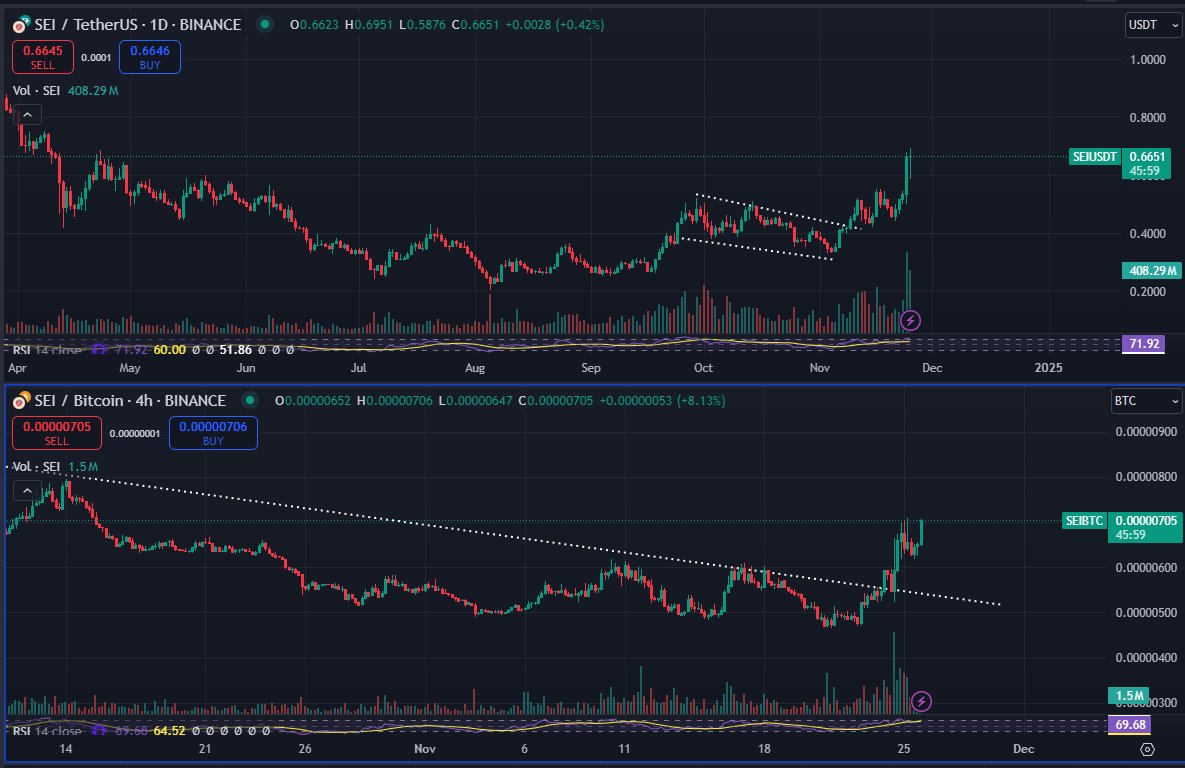
Task: Select RSI 14 close legend on SEI/TetherUS chart
Action: 47,350
